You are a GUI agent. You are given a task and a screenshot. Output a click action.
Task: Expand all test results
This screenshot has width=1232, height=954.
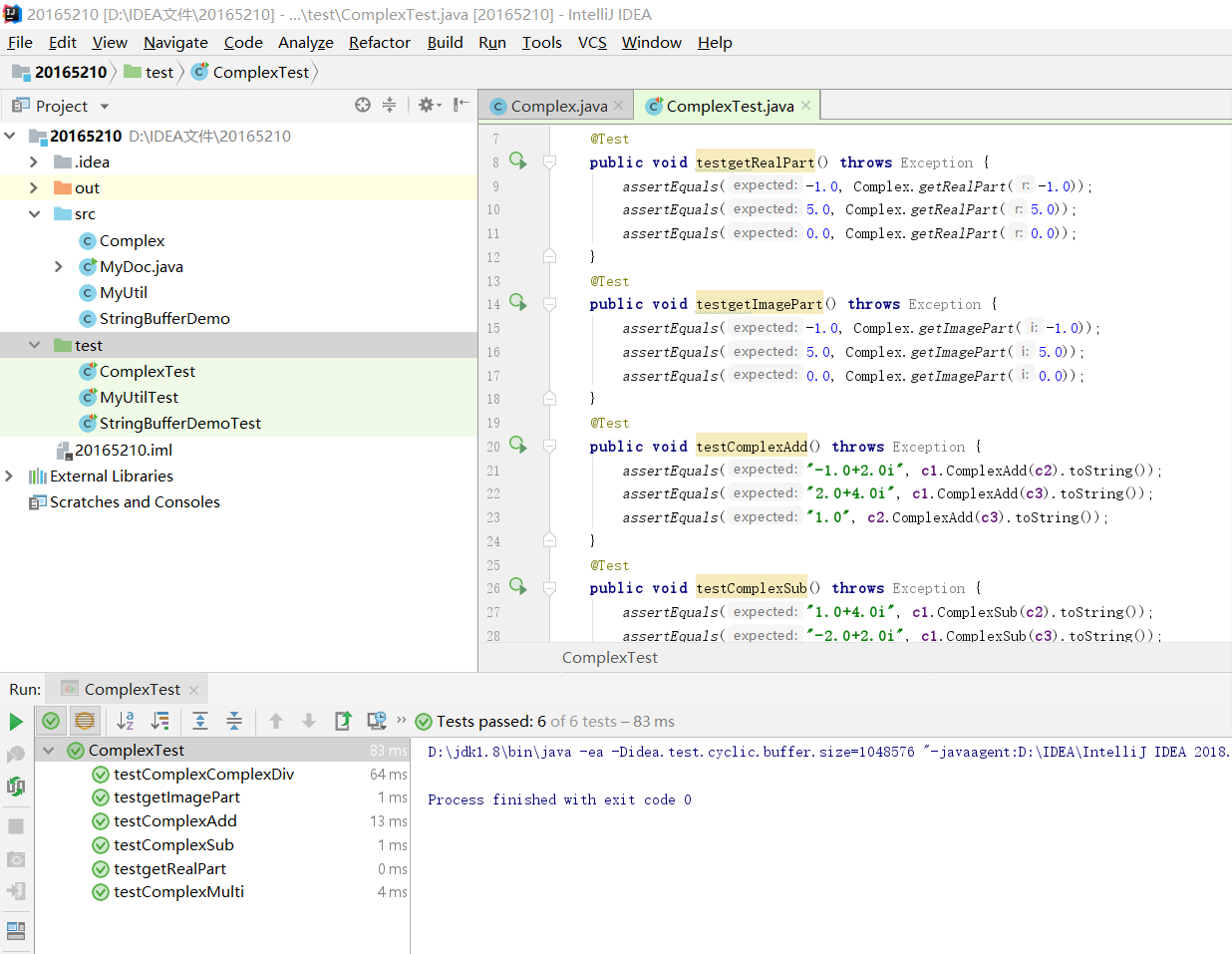200,721
